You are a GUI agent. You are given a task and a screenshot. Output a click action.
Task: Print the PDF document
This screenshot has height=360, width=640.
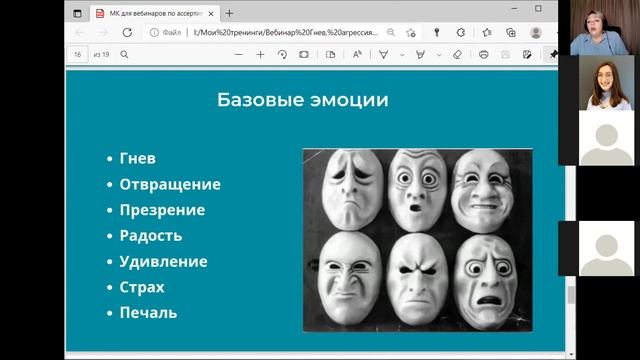point(484,54)
